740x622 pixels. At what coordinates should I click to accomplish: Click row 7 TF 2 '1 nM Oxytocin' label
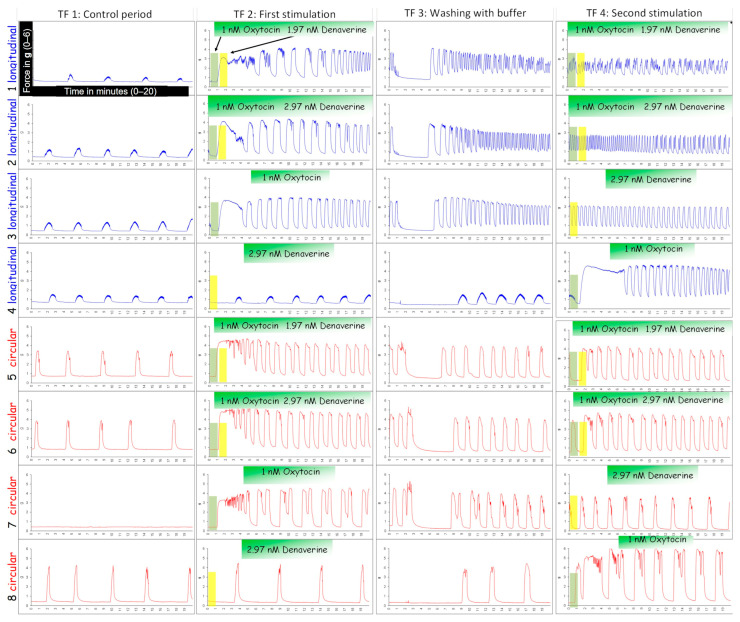point(291,472)
